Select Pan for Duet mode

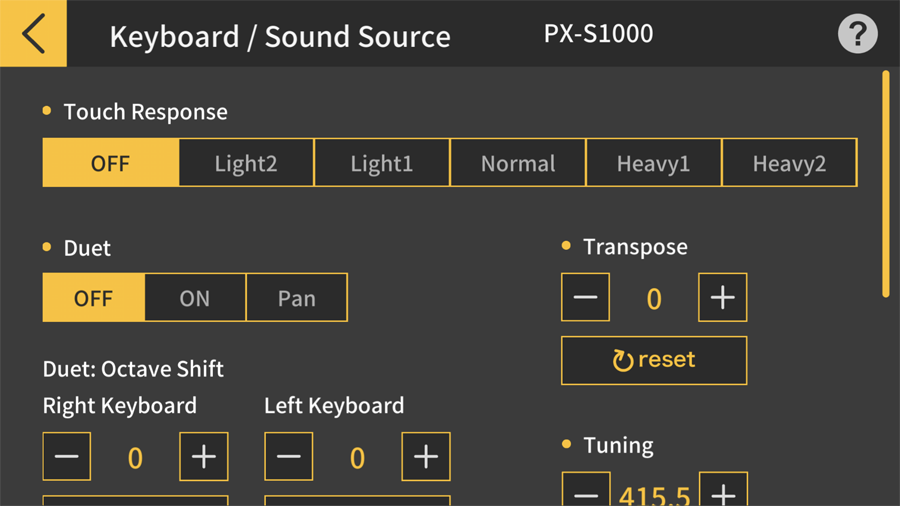coord(297,298)
